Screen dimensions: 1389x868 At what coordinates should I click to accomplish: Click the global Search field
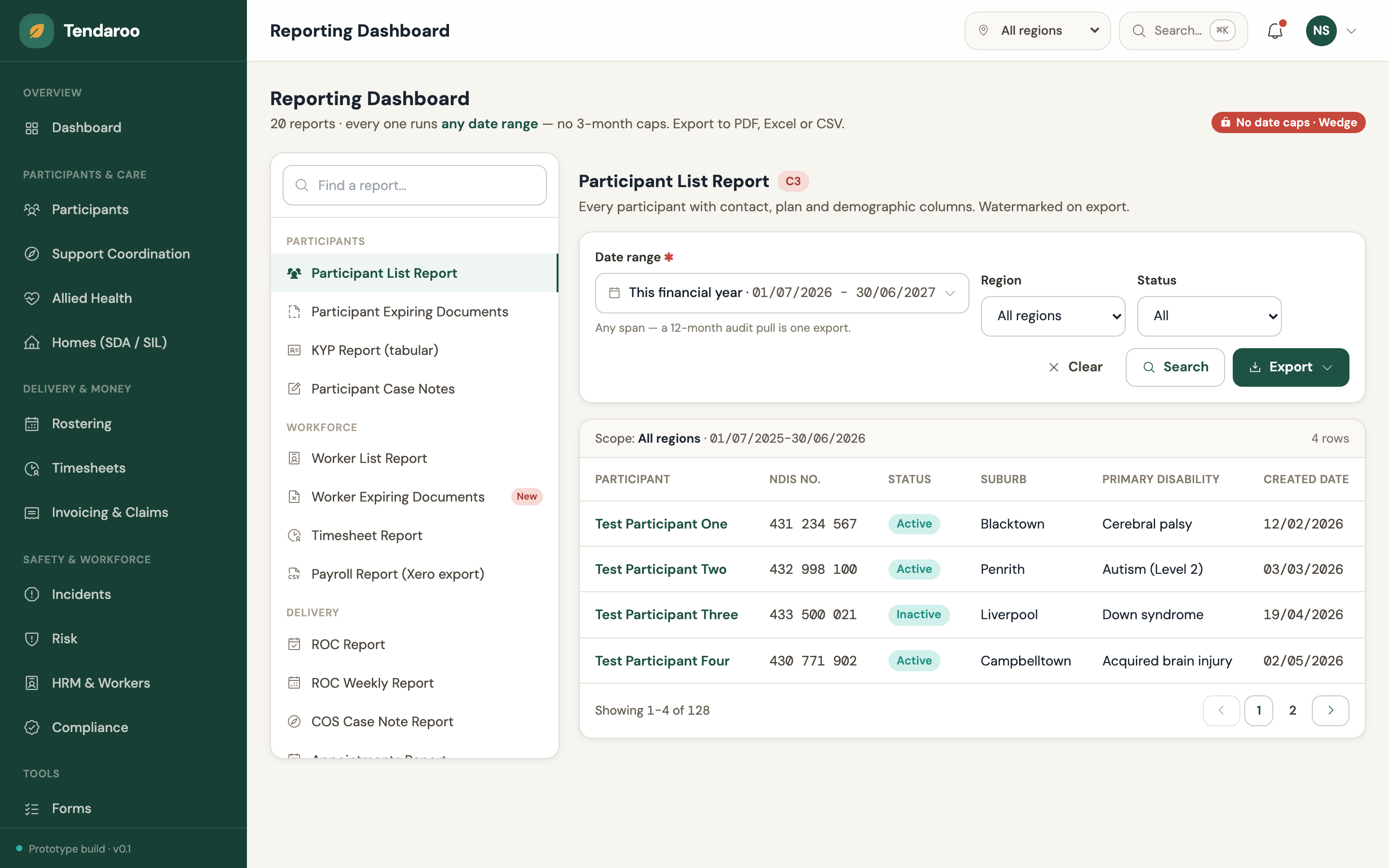tap(1183, 30)
